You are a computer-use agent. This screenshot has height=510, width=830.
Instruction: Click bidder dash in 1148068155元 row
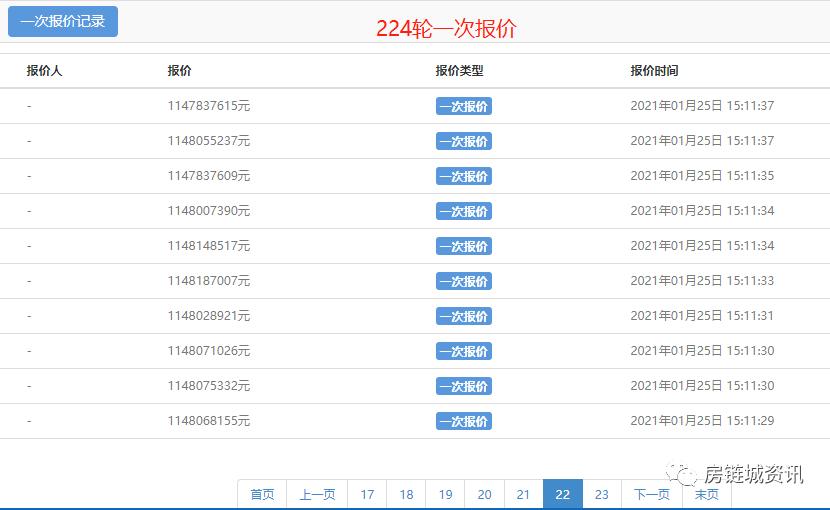[x=29, y=421]
